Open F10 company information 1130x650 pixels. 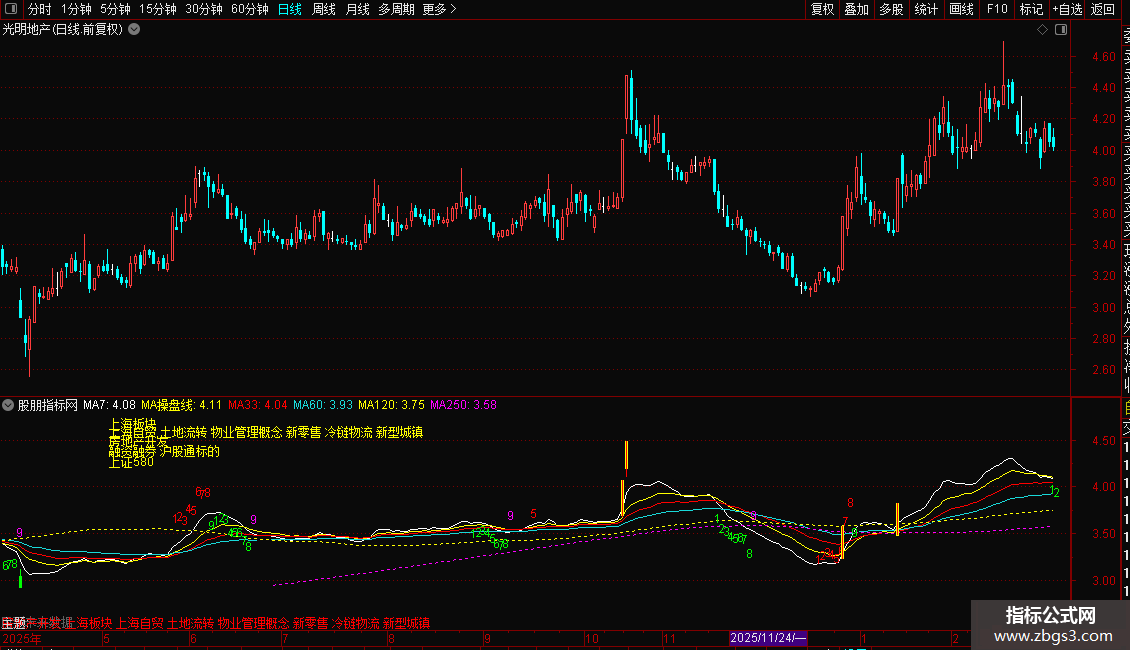[x=997, y=9]
